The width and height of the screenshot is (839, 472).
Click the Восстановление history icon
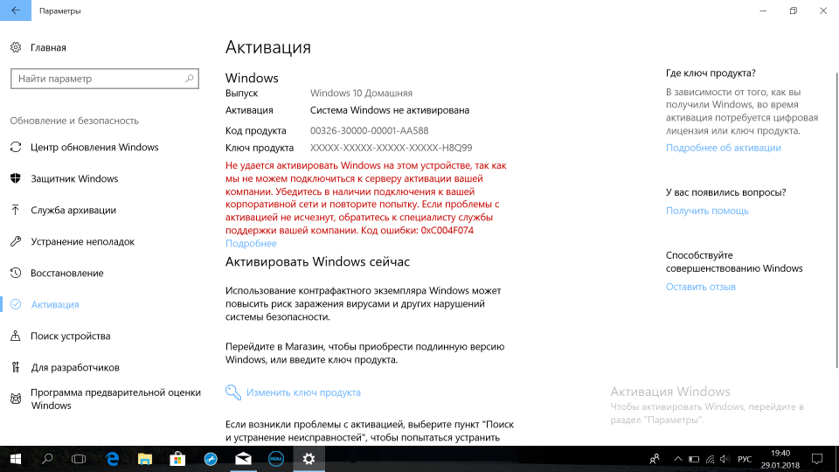16,273
